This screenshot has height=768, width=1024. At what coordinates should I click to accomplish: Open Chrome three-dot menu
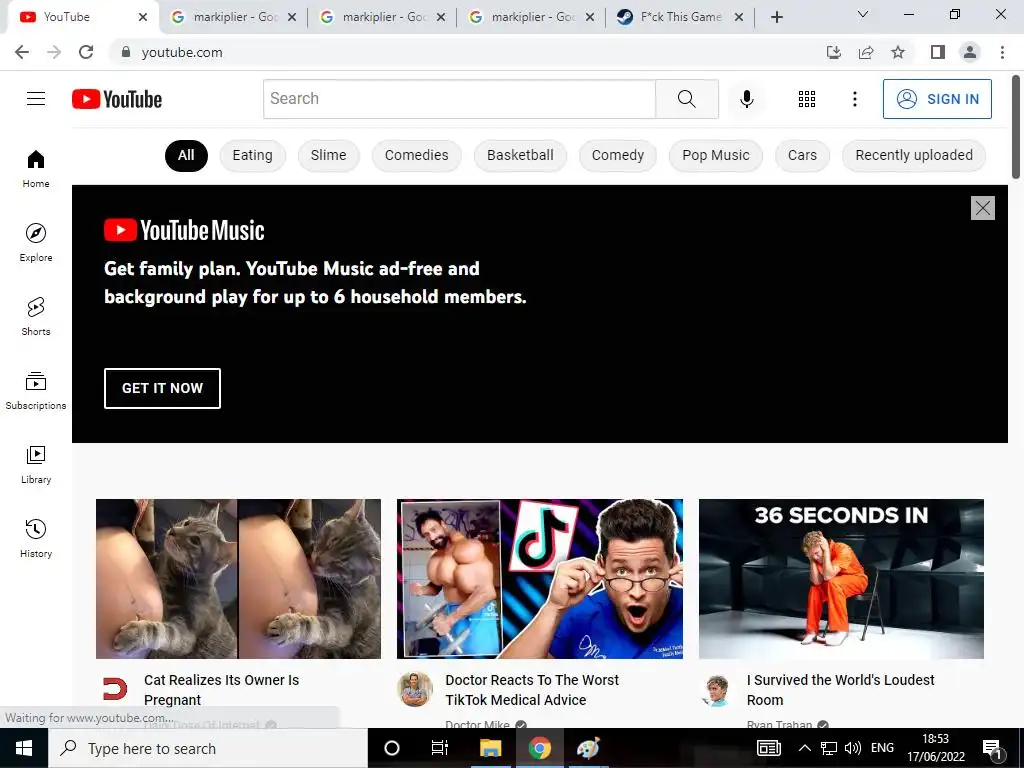(x=1002, y=52)
